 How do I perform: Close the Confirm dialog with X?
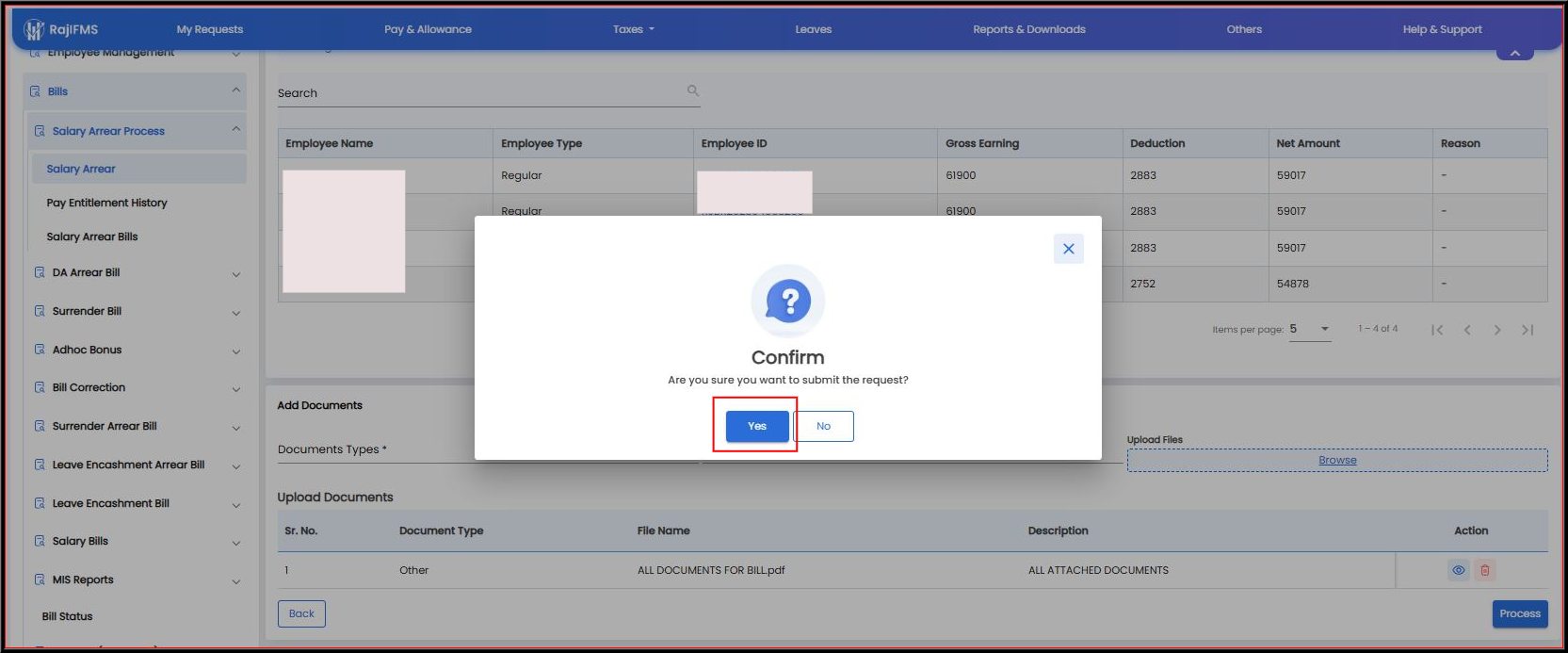pyautogui.click(x=1068, y=249)
